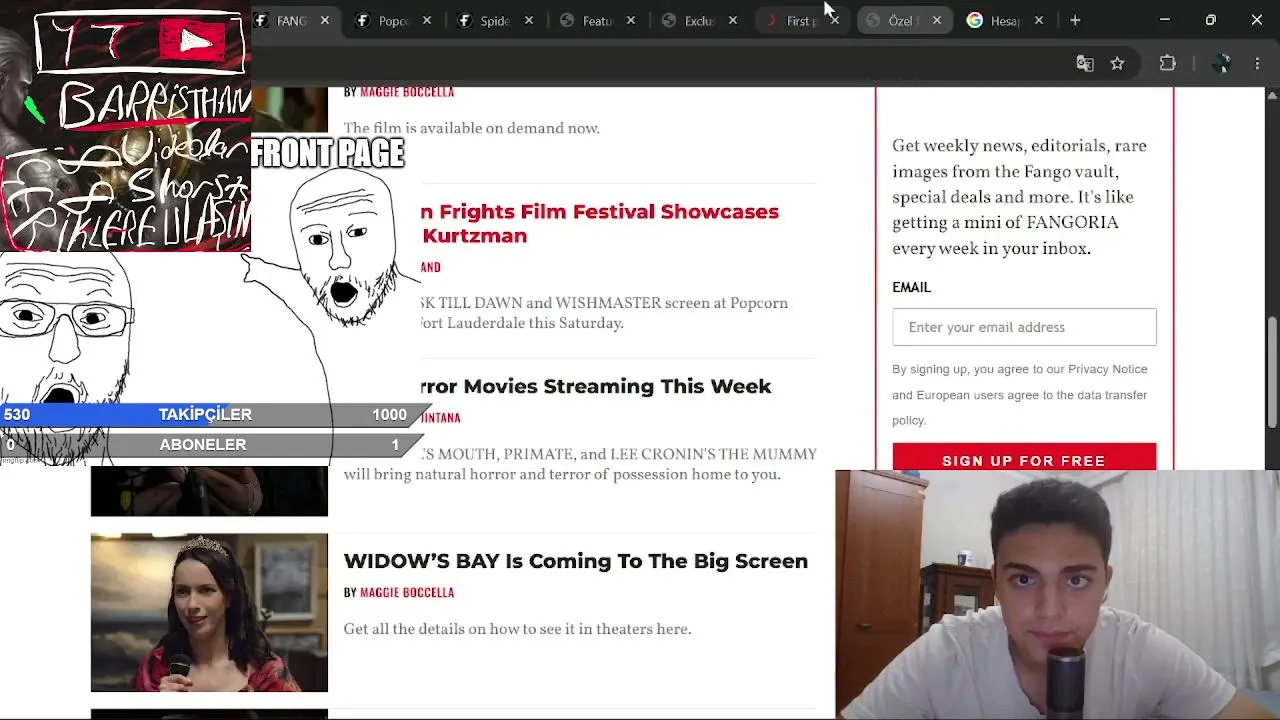Close the Exclus tab
This screenshot has width=1280, height=720.
point(733,20)
